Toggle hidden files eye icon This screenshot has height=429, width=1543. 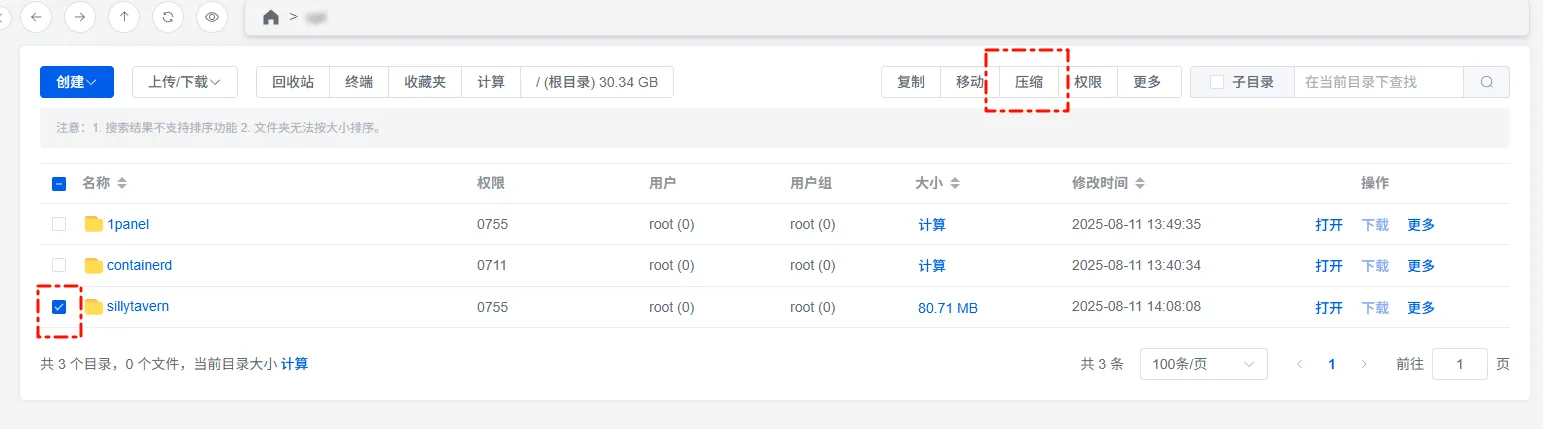coord(212,16)
